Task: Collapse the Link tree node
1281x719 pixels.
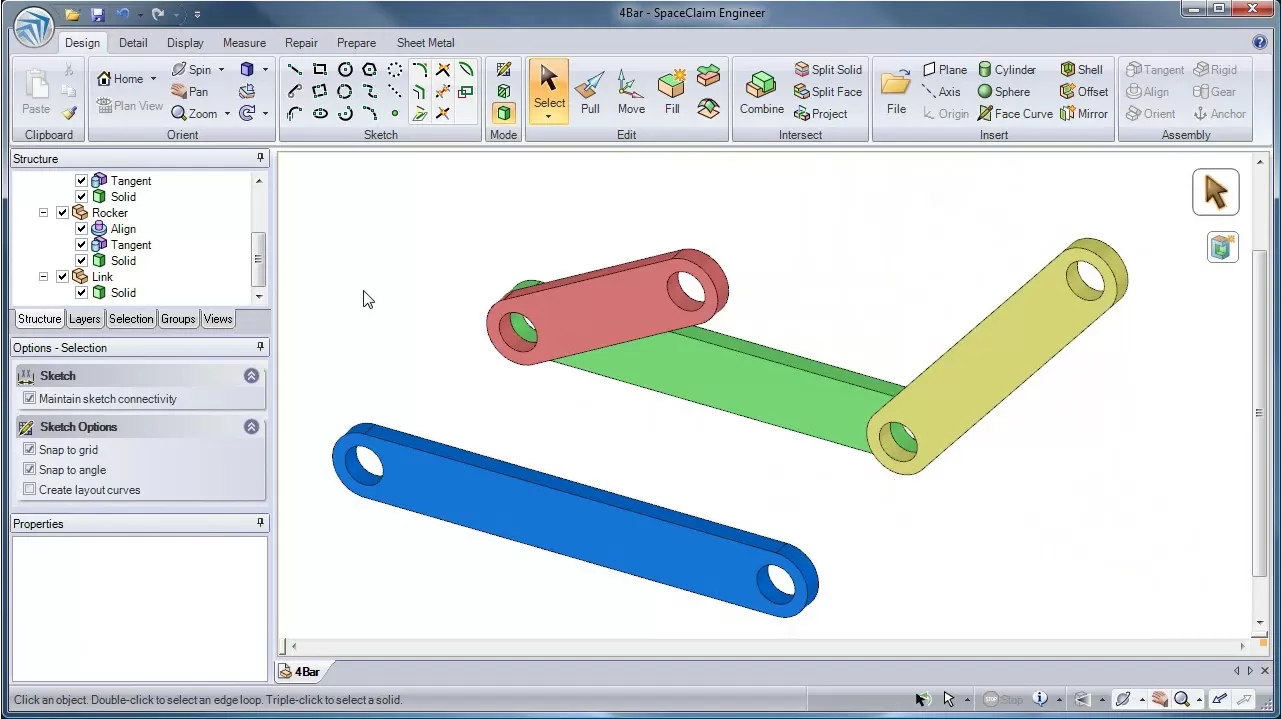Action: point(43,277)
